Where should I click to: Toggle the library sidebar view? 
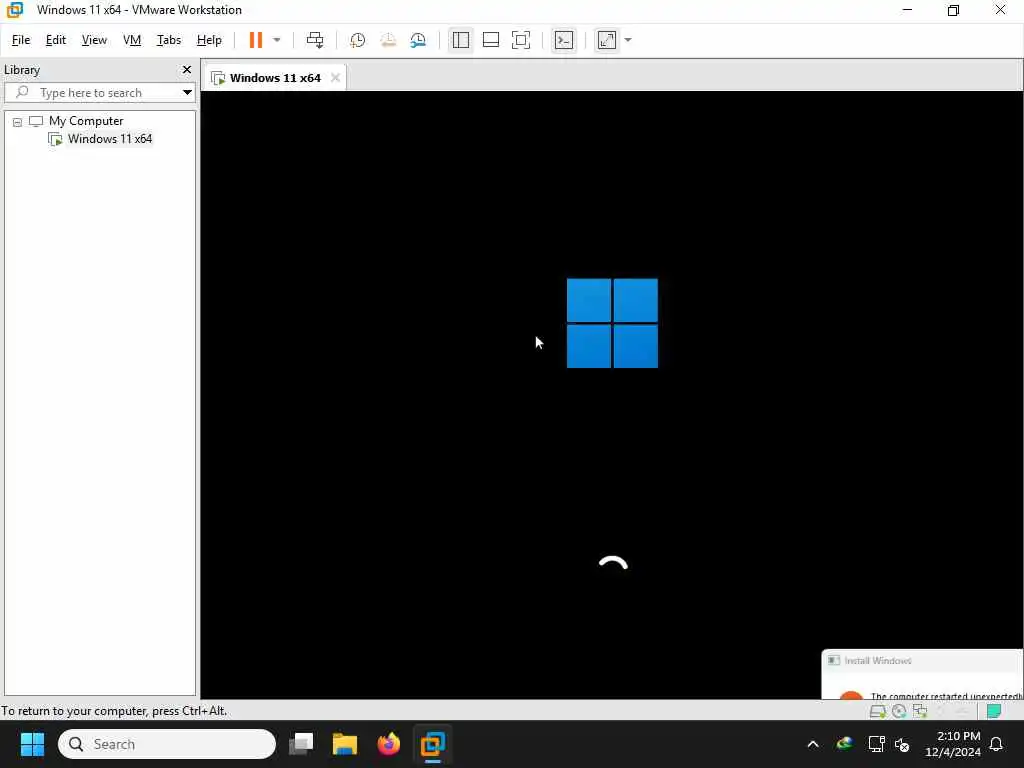click(460, 40)
